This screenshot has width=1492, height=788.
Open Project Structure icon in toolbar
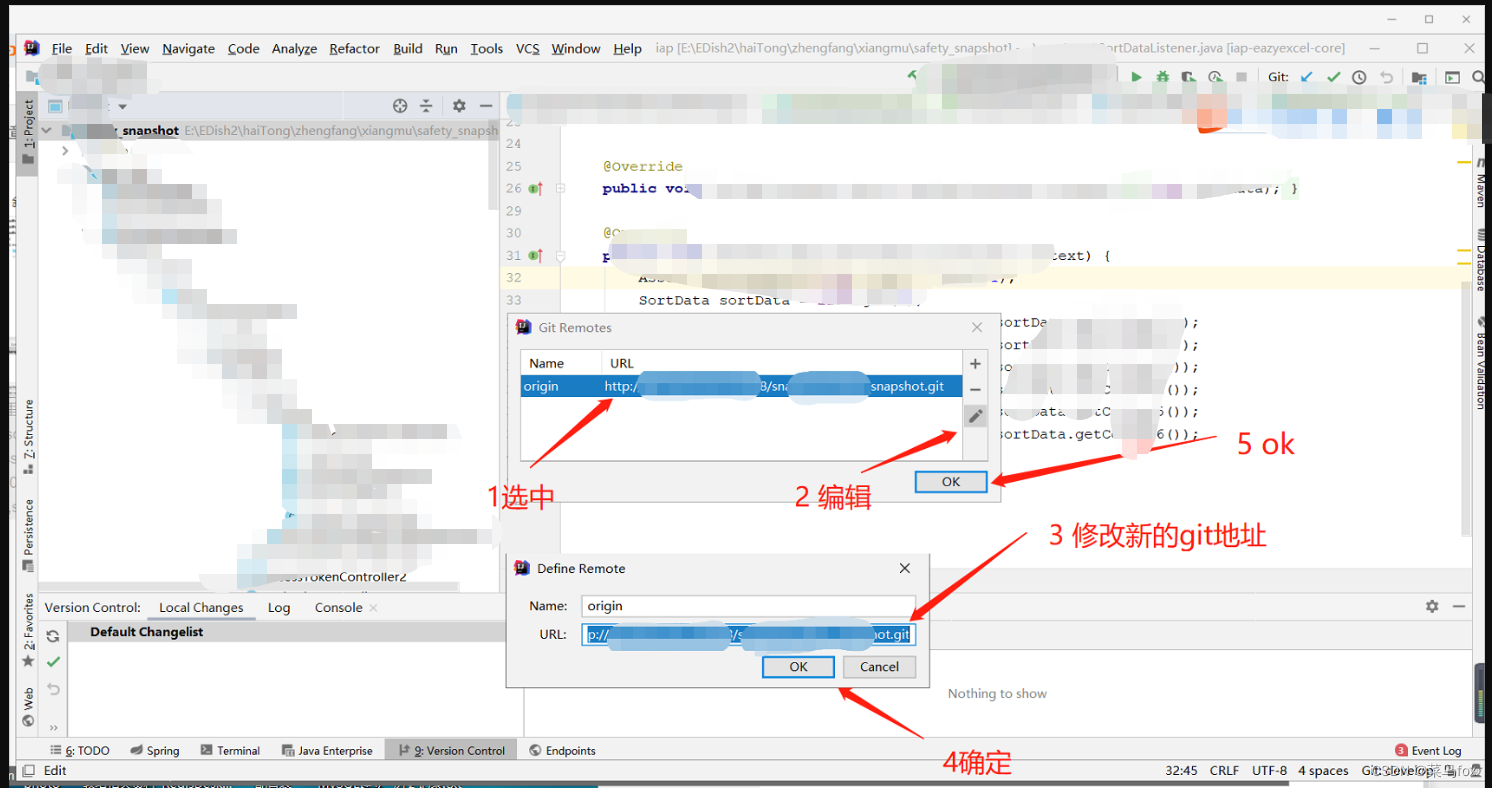click(x=1419, y=77)
